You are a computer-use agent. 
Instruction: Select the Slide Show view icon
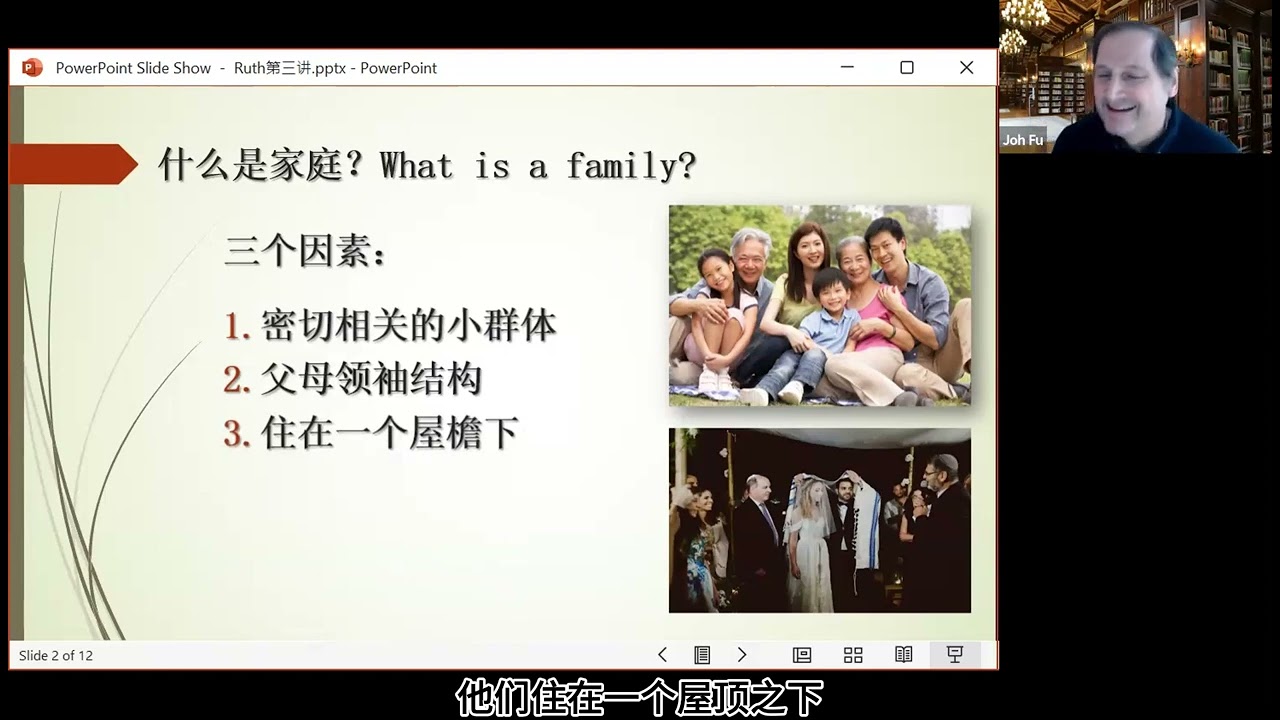(955, 655)
